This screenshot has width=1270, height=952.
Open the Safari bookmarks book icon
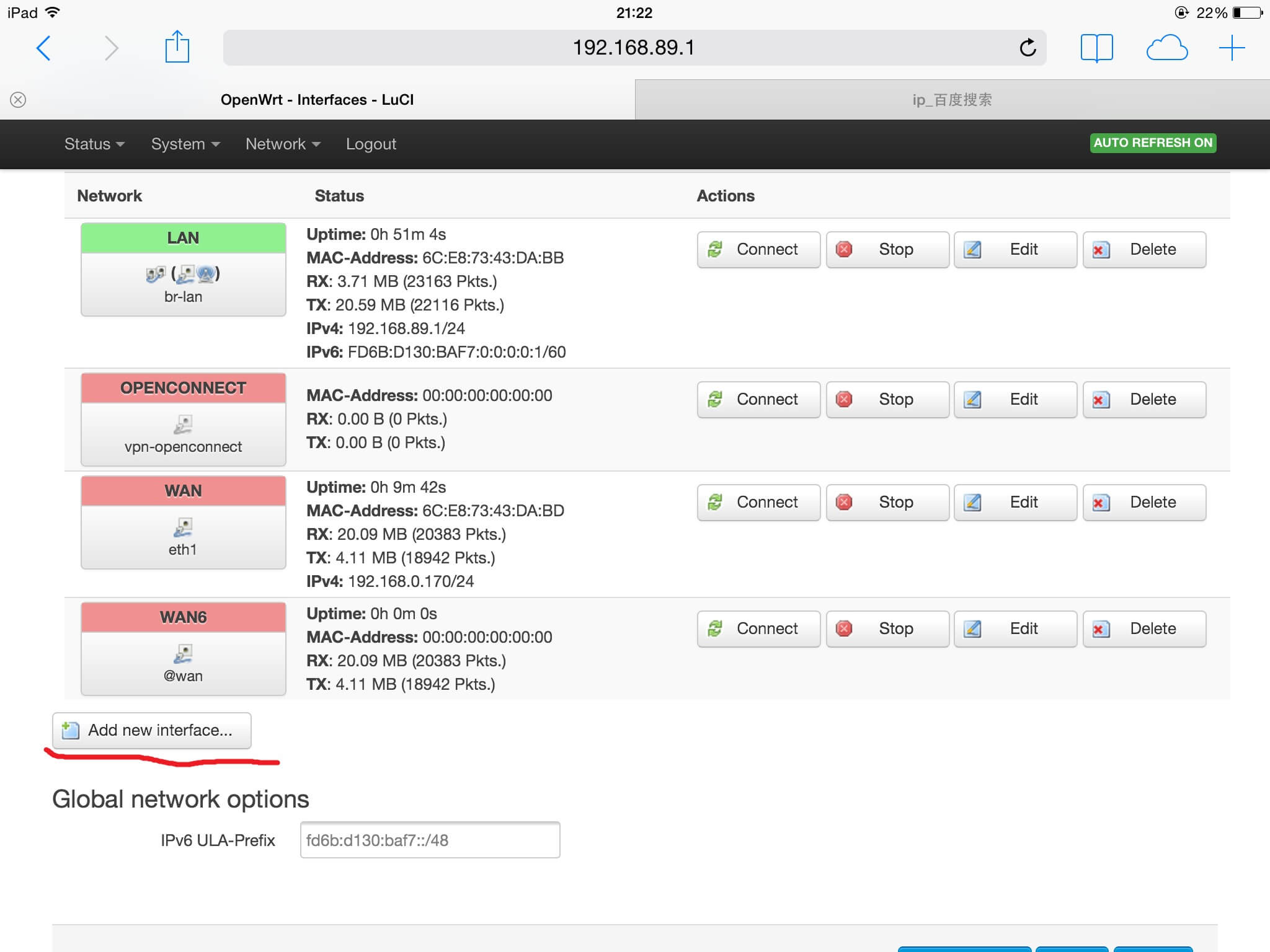1096,48
